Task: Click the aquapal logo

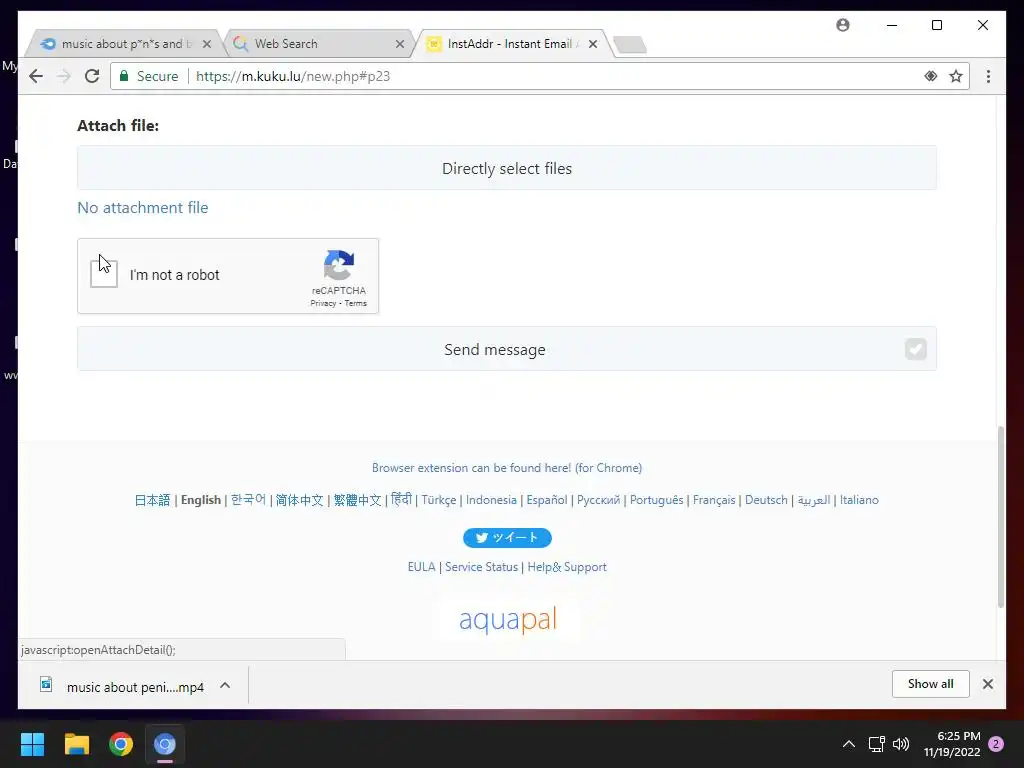Action: coord(507,619)
